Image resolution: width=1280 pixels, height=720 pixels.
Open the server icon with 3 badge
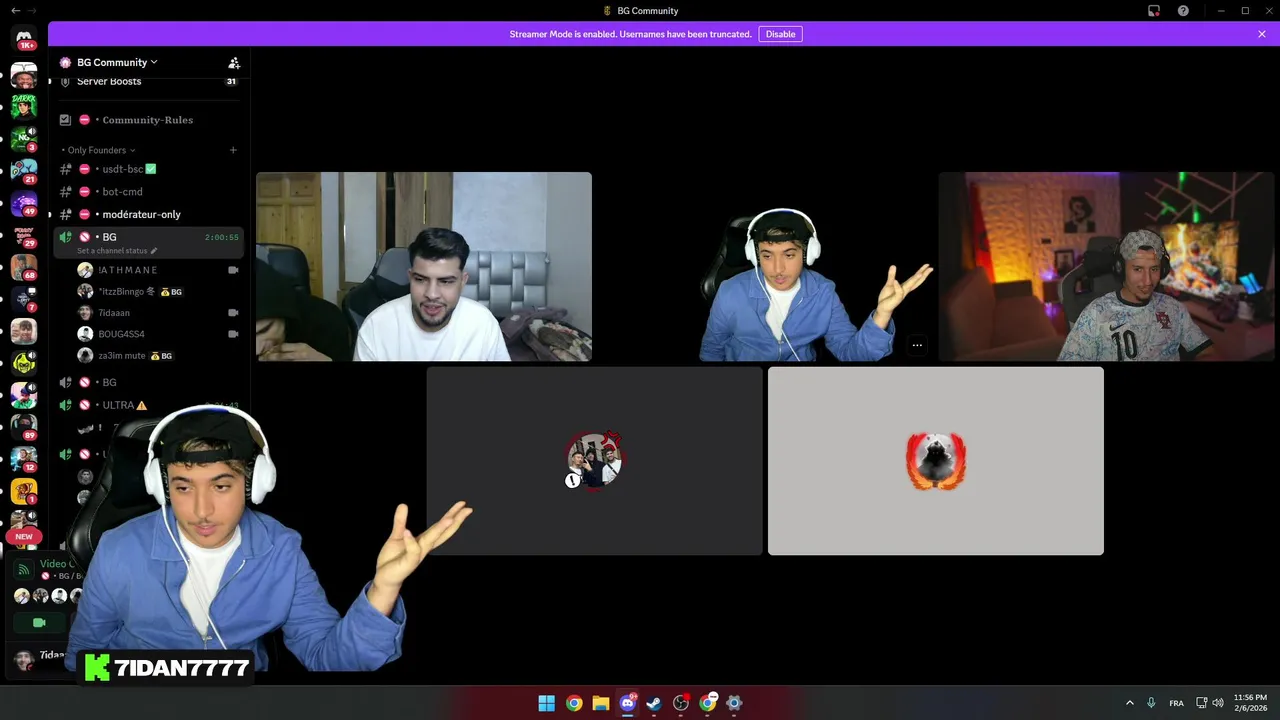coord(24,139)
